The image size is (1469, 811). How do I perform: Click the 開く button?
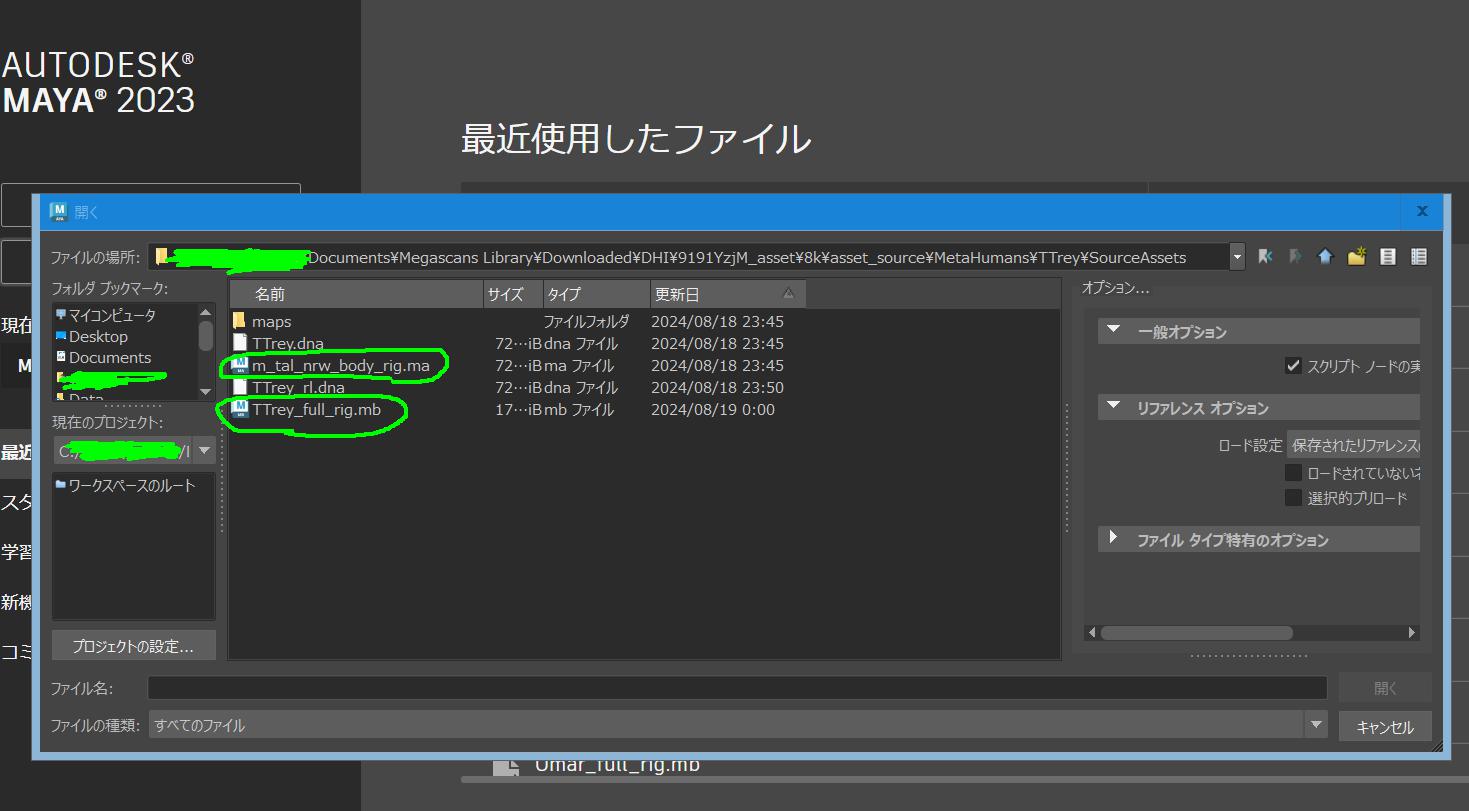[1385, 688]
